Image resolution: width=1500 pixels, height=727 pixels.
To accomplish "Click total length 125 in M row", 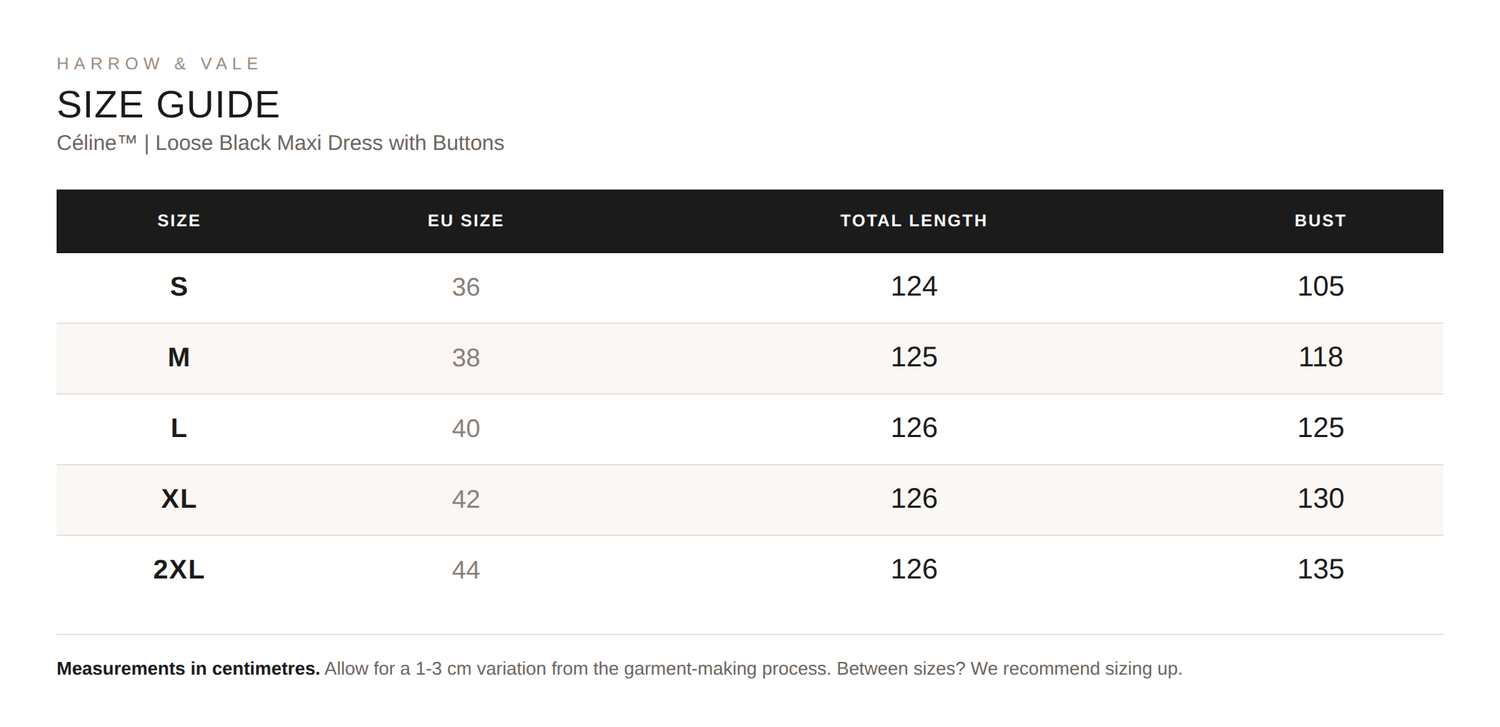I will pyautogui.click(x=914, y=357).
